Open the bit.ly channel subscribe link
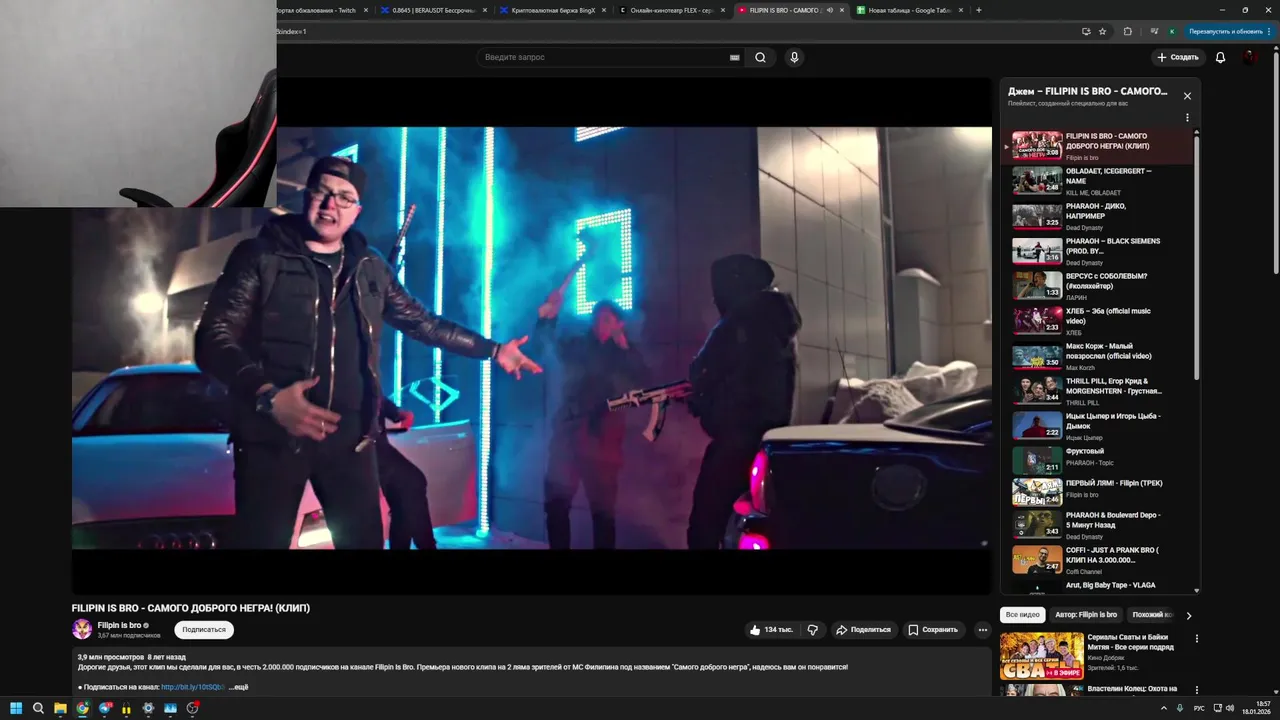Screen dimensions: 1280x720 [x=193, y=687]
